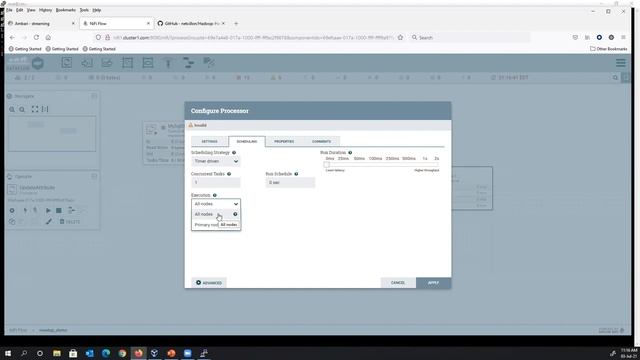Switch to the Ambari browser tab
640x360 pixels.
coord(41,24)
